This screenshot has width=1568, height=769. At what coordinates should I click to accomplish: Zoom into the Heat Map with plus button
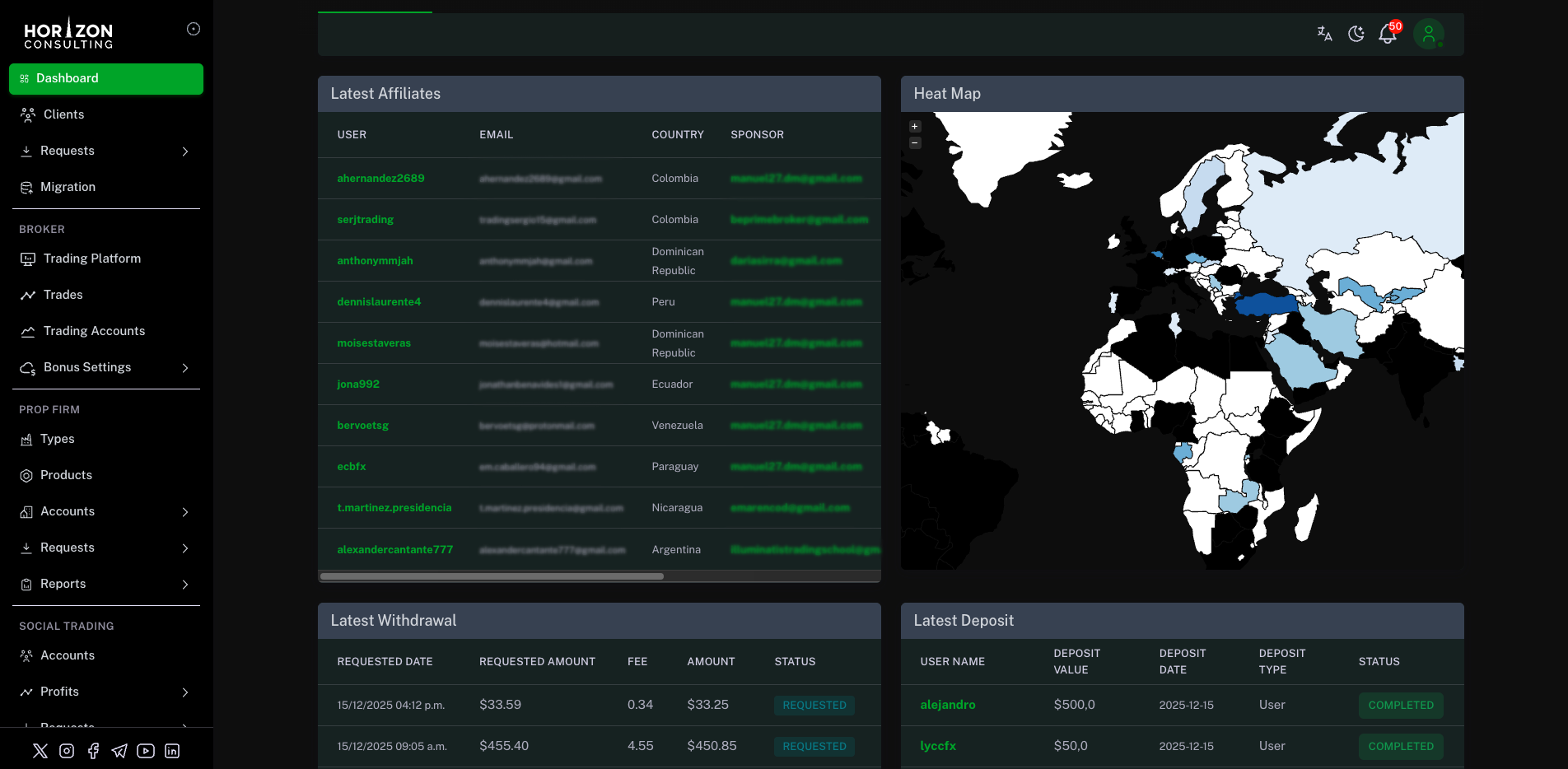click(914, 126)
